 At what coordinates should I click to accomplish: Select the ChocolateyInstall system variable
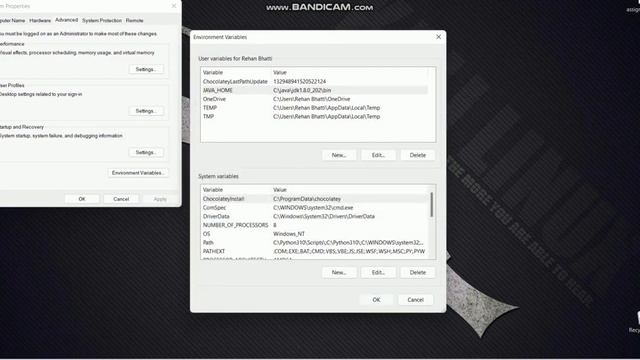(315, 199)
